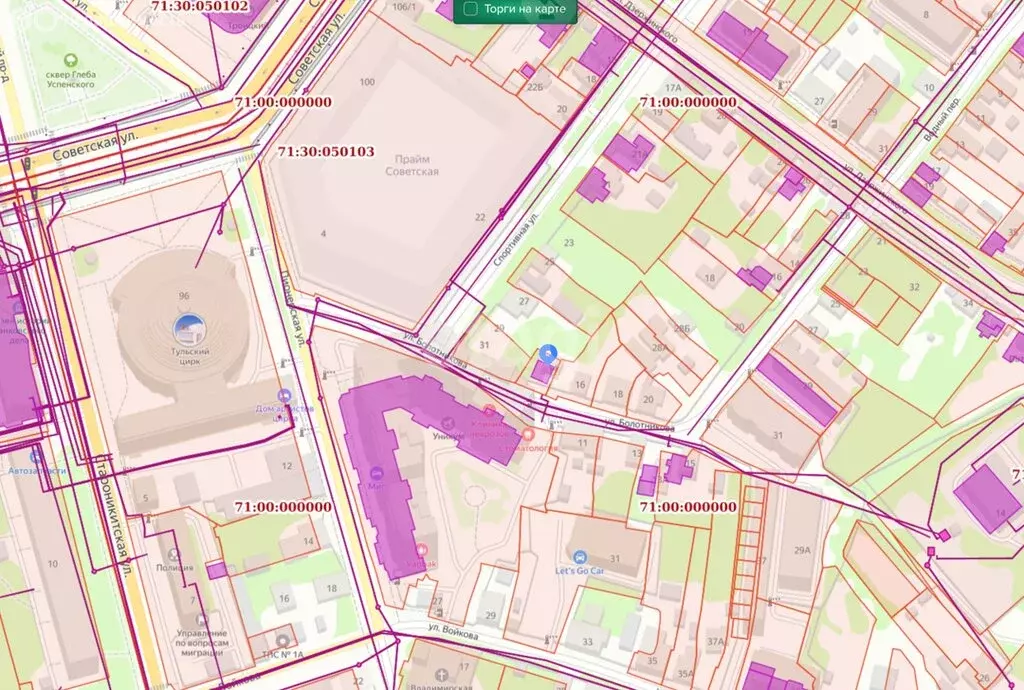
Task: Open the Kalibak restaurant marker
Action: coord(421,550)
